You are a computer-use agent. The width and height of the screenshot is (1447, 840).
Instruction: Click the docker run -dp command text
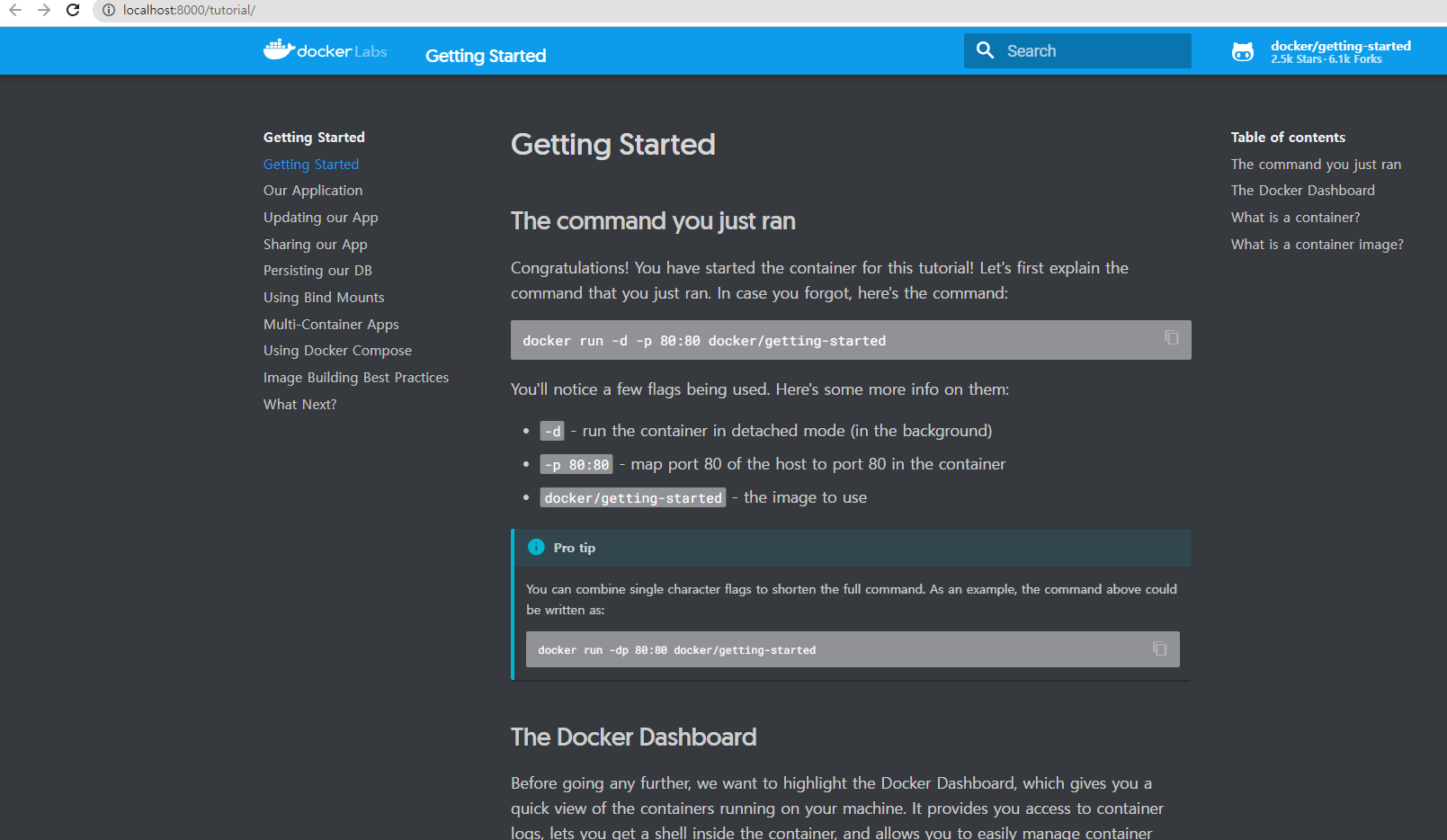click(x=676, y=650)
